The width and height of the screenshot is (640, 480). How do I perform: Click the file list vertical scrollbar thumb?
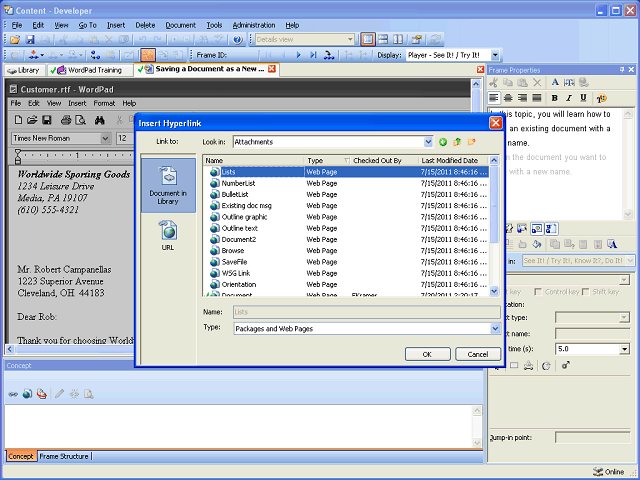(494, 204)
